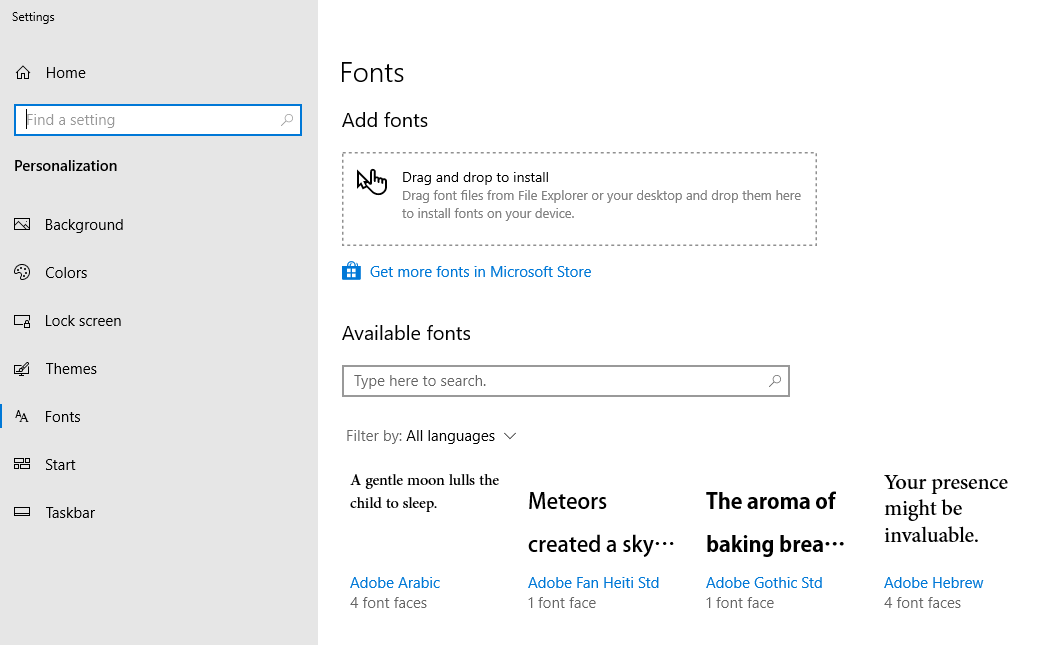Viewport: 1049px width, 645px height.
Task: Click '4 font faces' under Adobe Arabic
Action: pos(388,603)
